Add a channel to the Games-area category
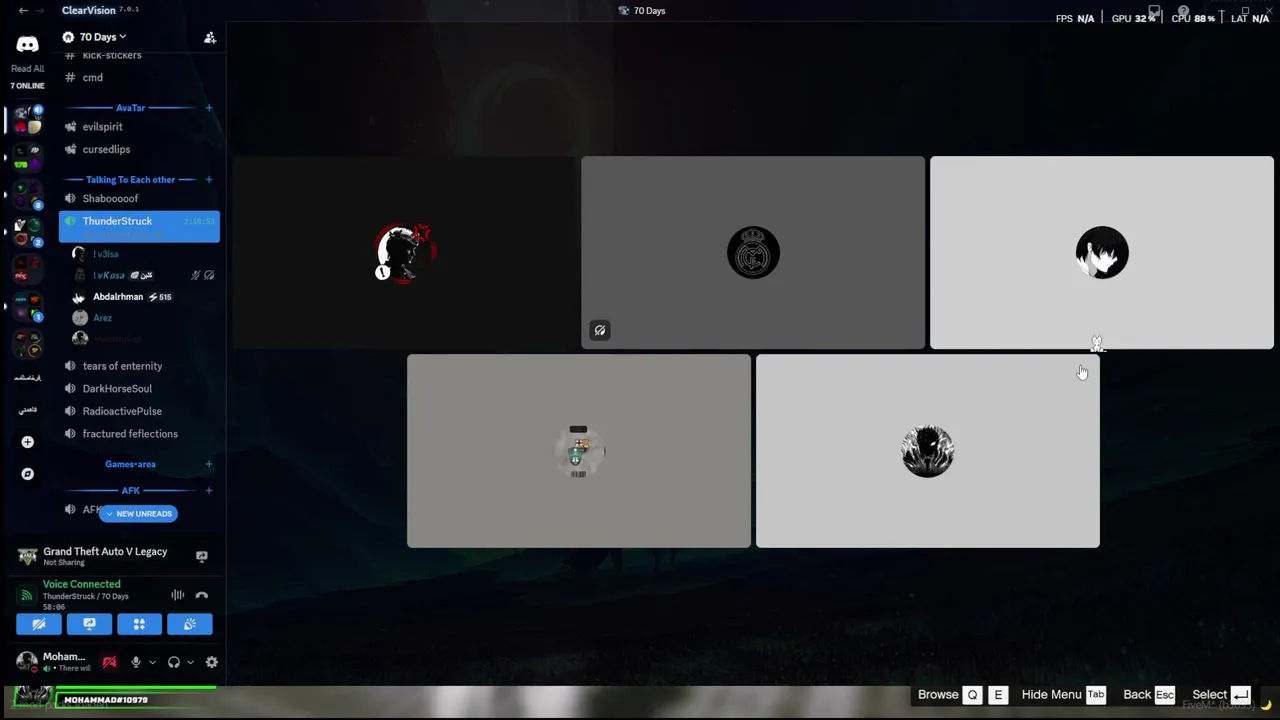The height and width of the screenshot is (720, 1280). [x=208, y=464]
